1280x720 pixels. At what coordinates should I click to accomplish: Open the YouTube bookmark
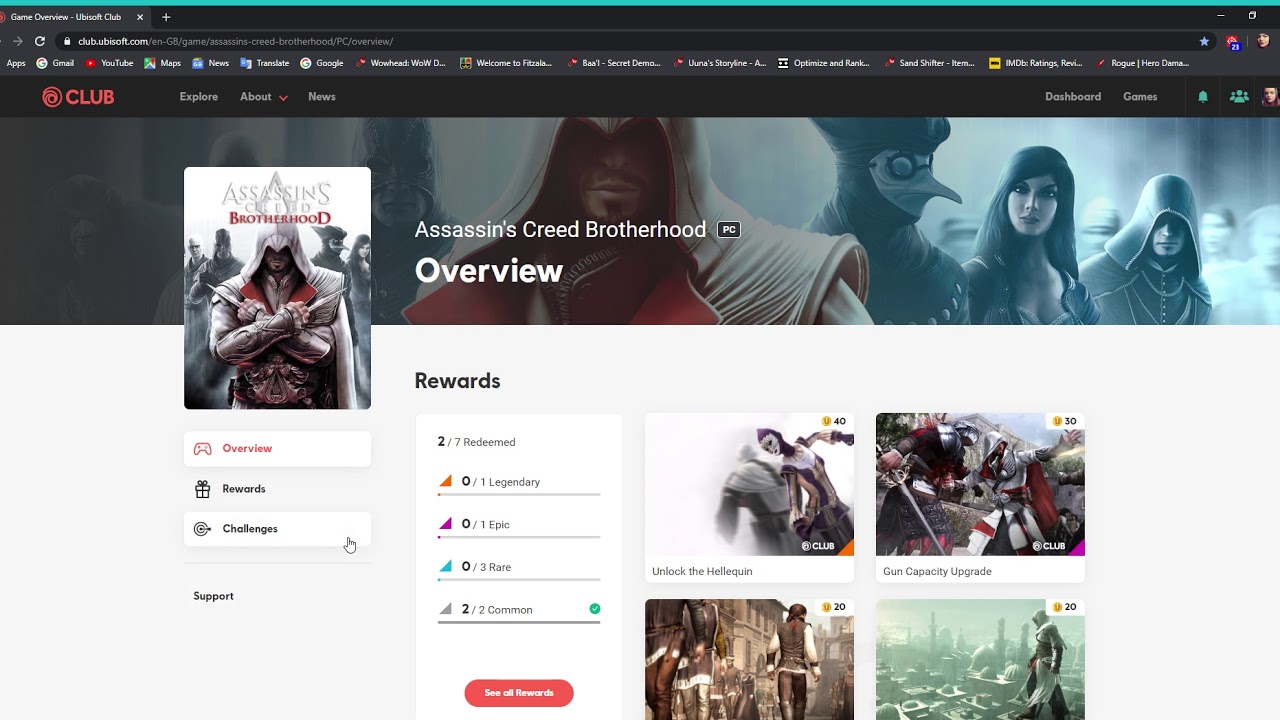click(x=109, y=63)
